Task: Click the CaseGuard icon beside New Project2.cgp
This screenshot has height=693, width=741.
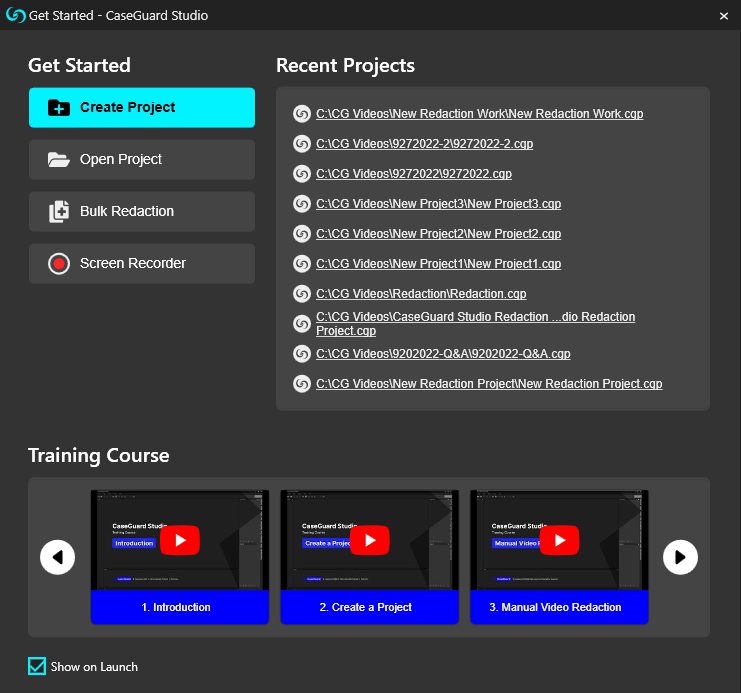Action: click(x=302, y=234)
